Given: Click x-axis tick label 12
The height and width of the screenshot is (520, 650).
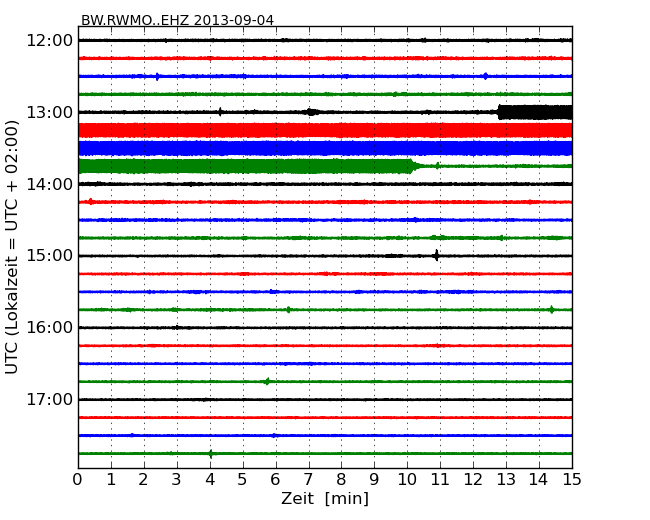Looking at the screenshot, I should pos(473,480).
